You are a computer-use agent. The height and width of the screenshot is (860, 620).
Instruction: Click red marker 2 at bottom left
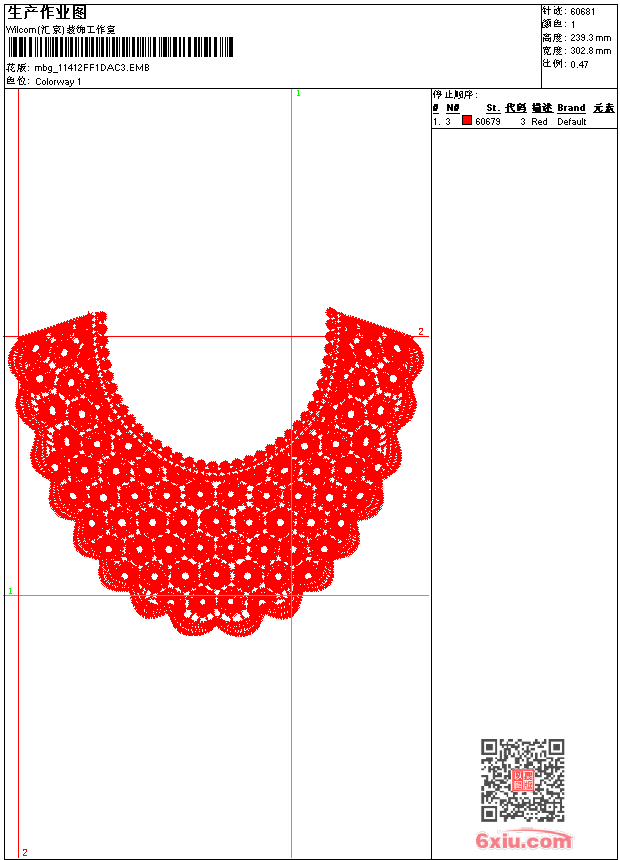[25, 852]
